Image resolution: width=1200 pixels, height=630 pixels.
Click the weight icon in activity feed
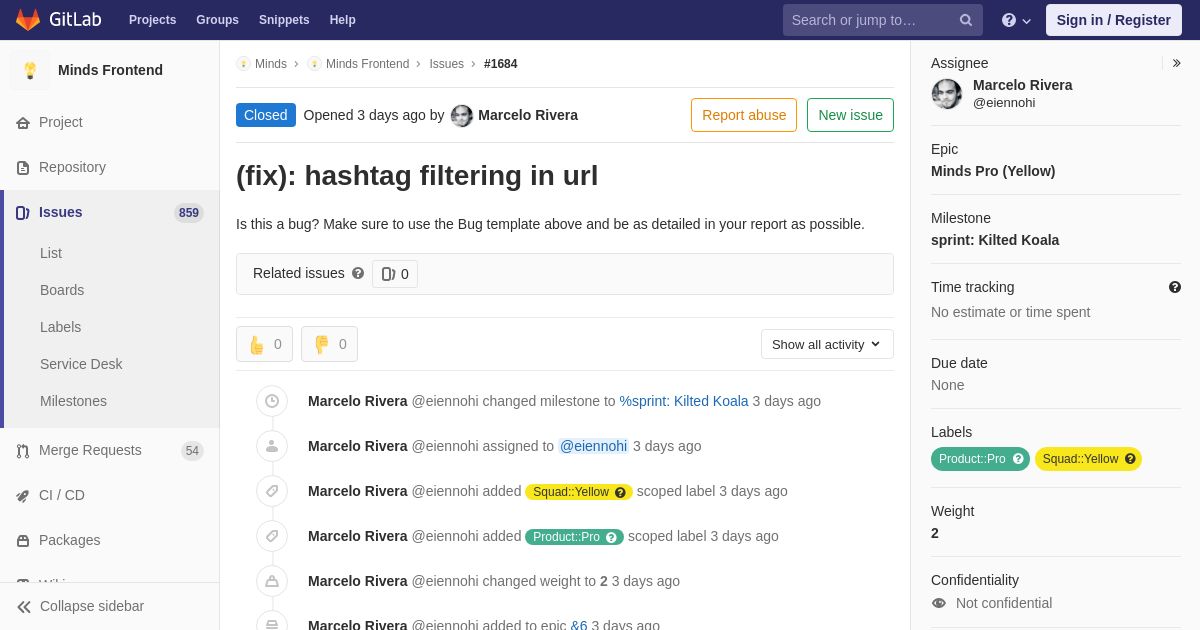pyautogui.click(x=272, y=581)
